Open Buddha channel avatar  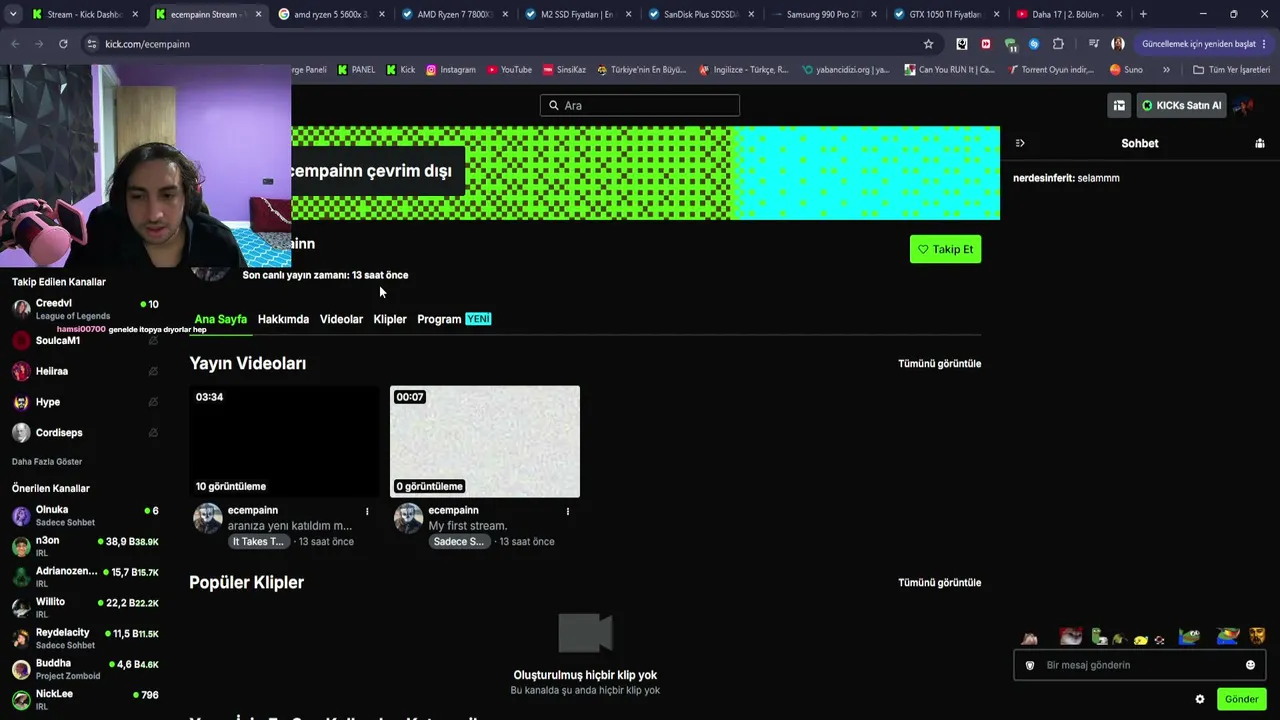(21, 670)
